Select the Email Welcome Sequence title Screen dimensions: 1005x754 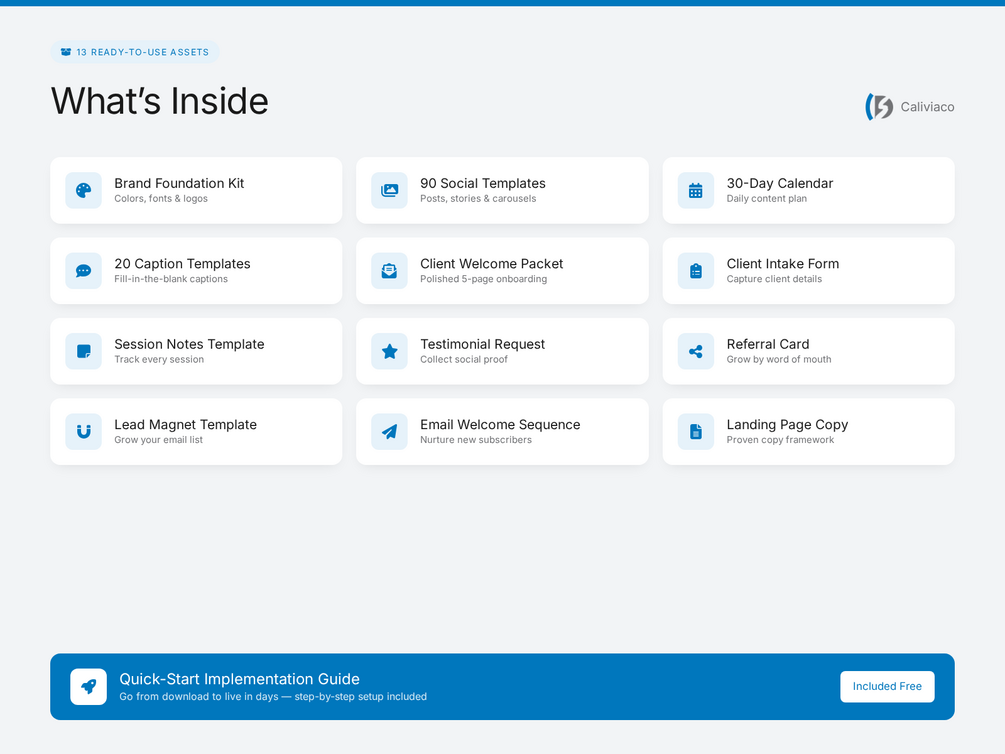[500, 424]
